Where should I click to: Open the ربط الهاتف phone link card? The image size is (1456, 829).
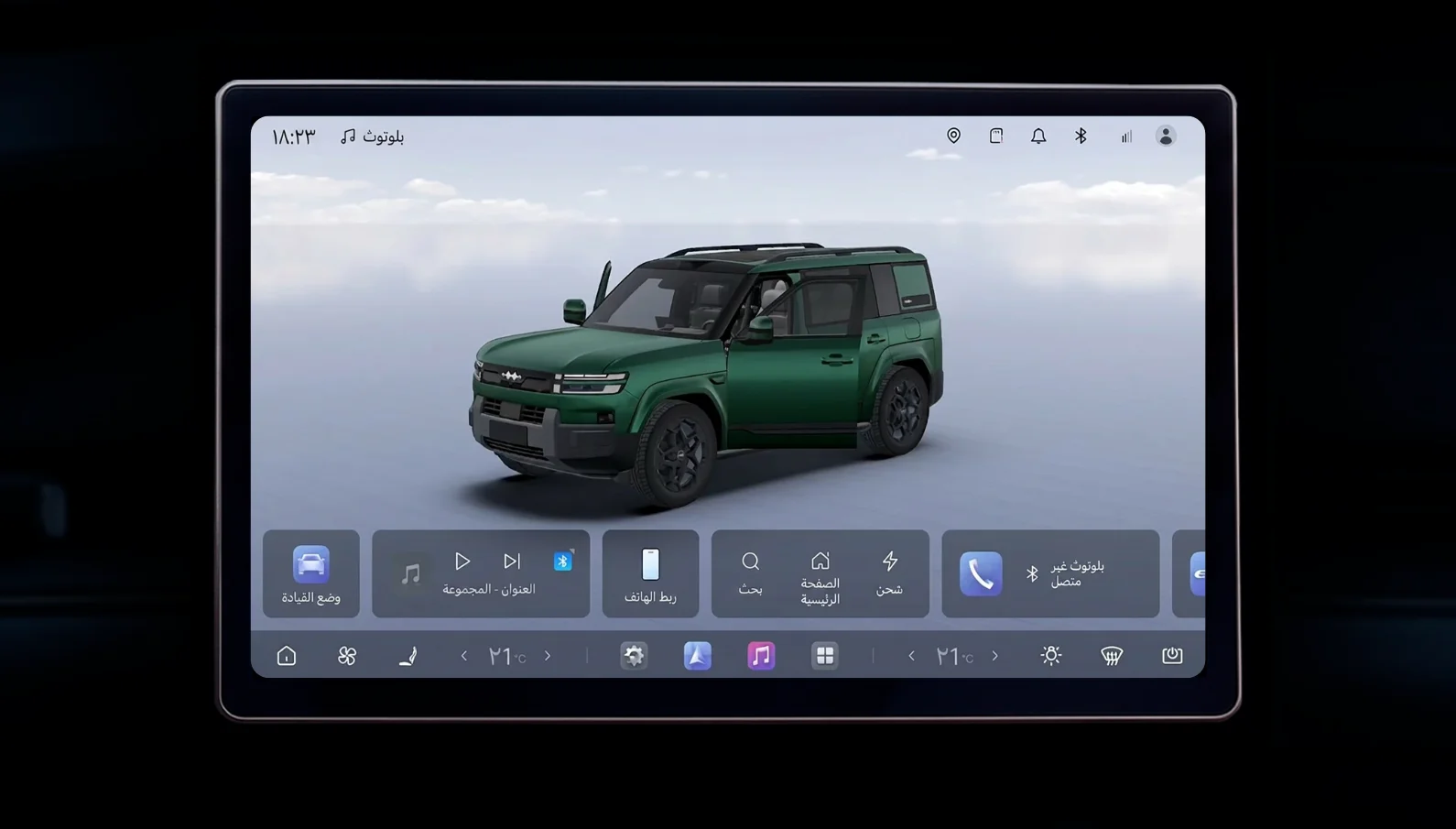coord(650,573)
